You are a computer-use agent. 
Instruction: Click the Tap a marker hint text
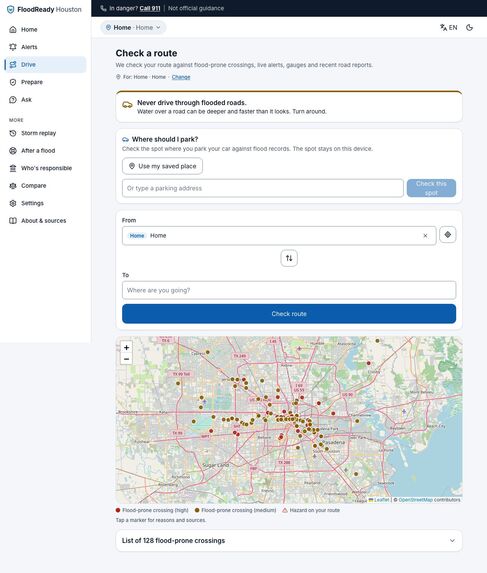[x=161, y=520]
